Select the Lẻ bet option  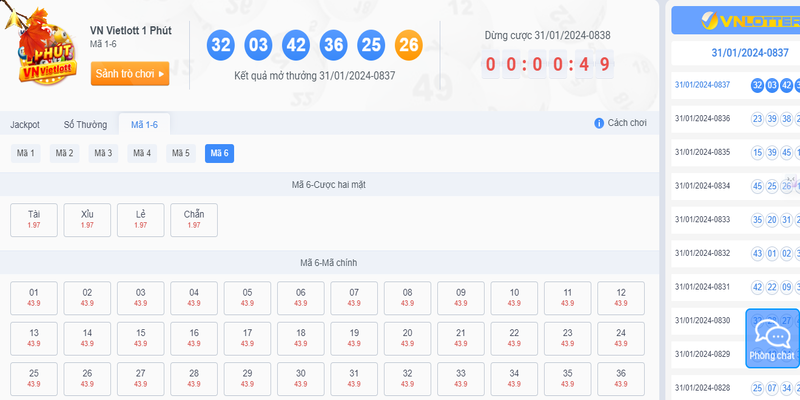point(140,219)
